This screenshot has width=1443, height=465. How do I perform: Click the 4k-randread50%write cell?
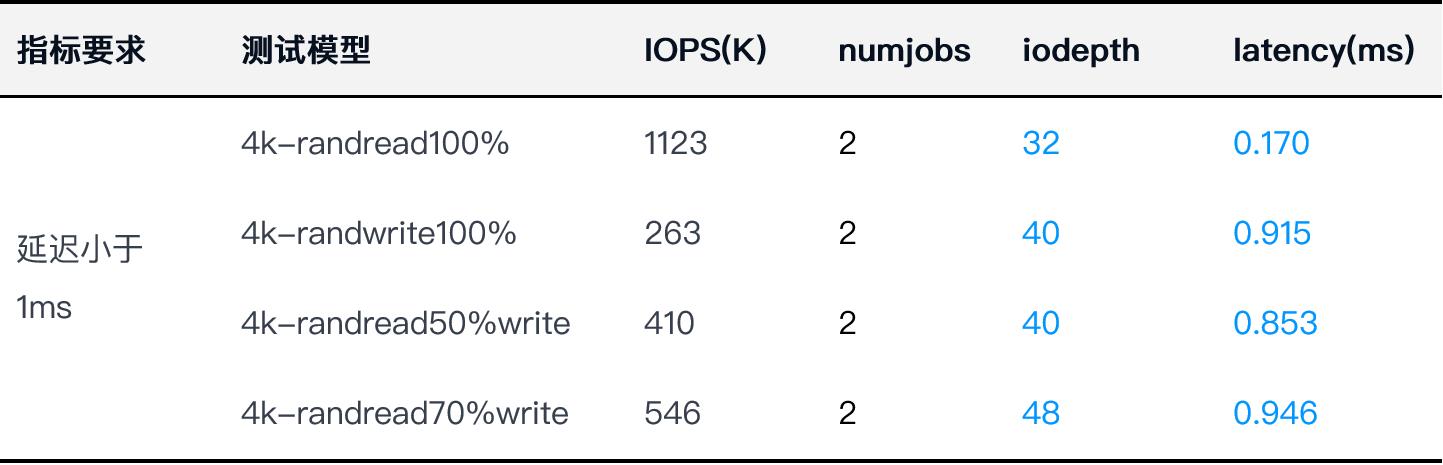pyautogui.click(x=406, y=324)
